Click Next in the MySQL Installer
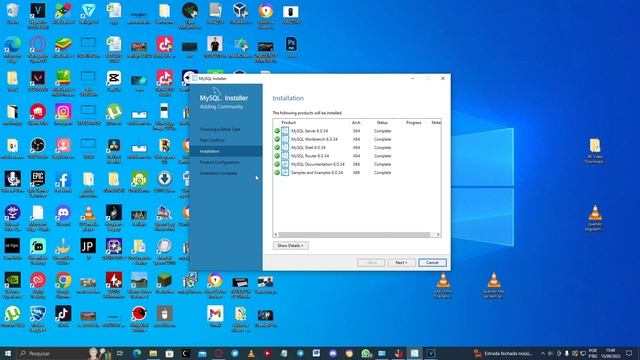This screenshot has width=640, height=360. click(x=402, y=262)
